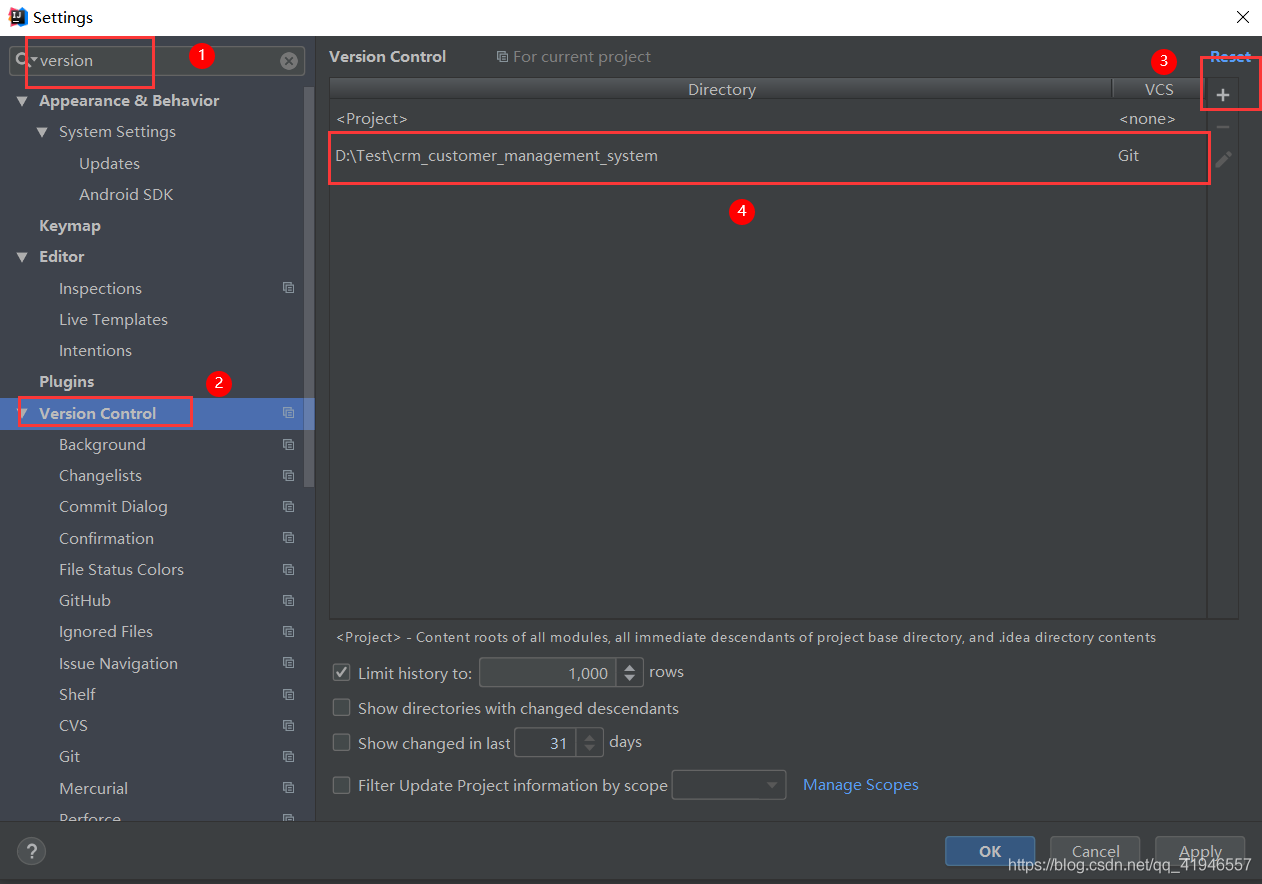1262x884 pixels.
Task: Open the Background settings under Version Control
Action: (x=102, y=444)
